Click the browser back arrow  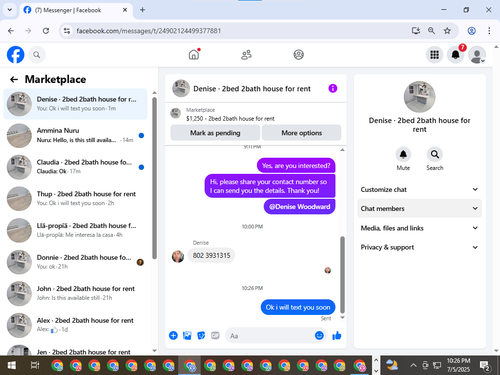[11, 31]
